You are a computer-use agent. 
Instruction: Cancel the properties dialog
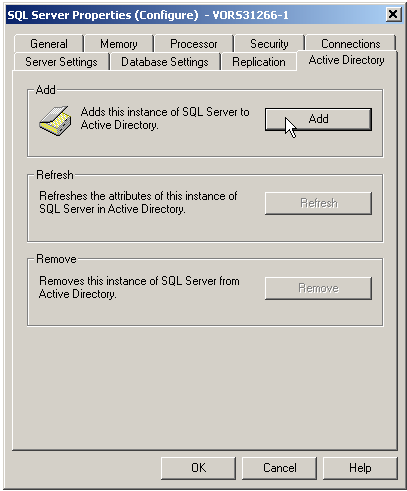(279, 468)
